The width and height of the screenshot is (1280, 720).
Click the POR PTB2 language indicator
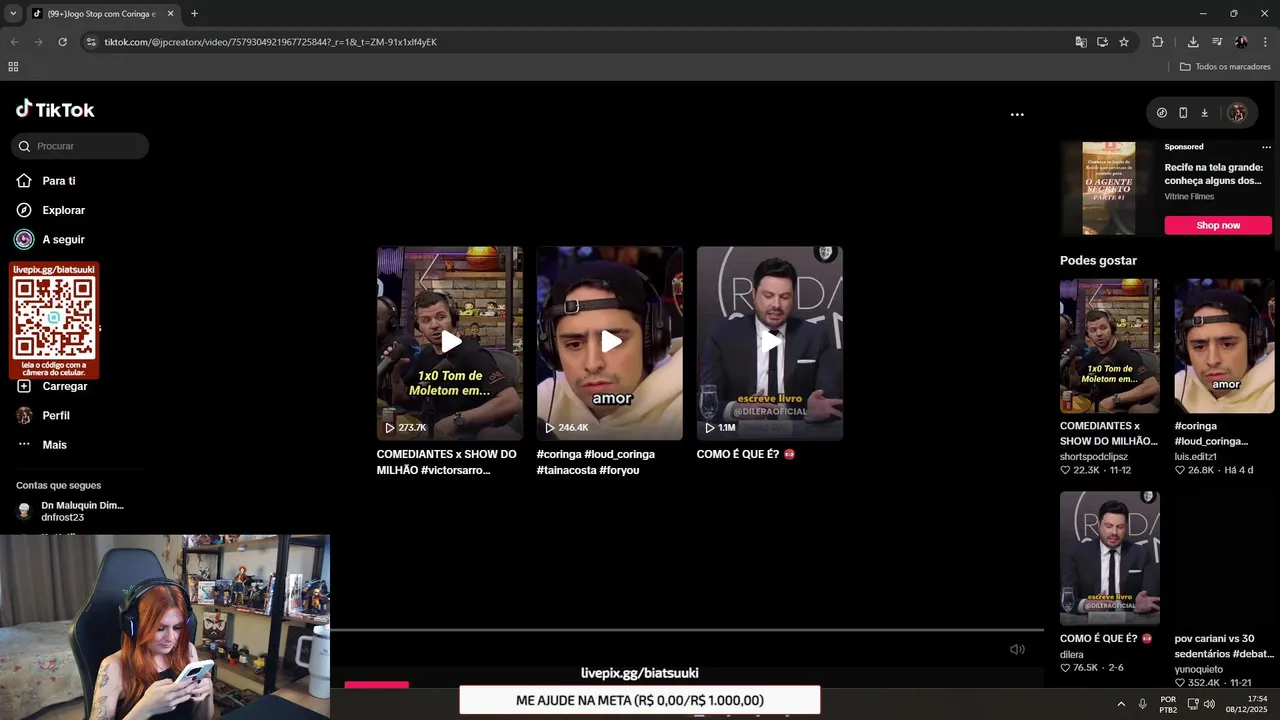point(1168,704)
